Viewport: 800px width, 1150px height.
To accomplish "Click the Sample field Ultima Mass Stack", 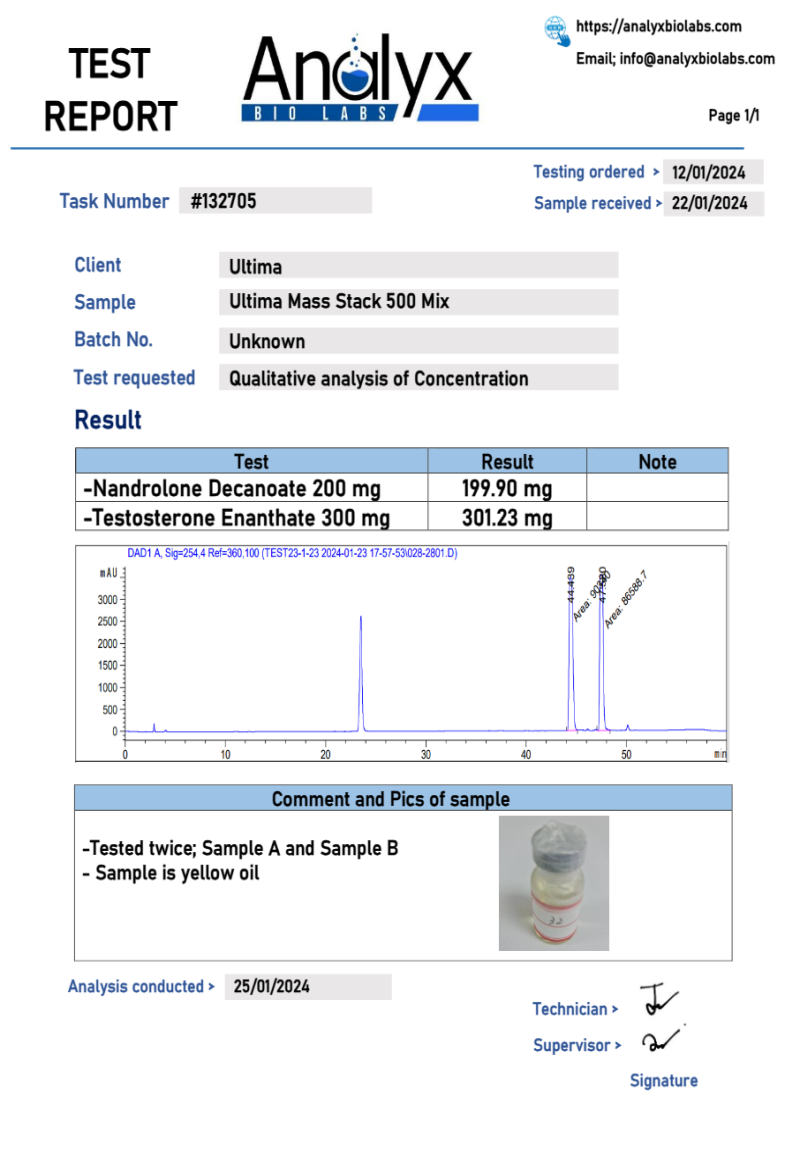I will [417, 302].
